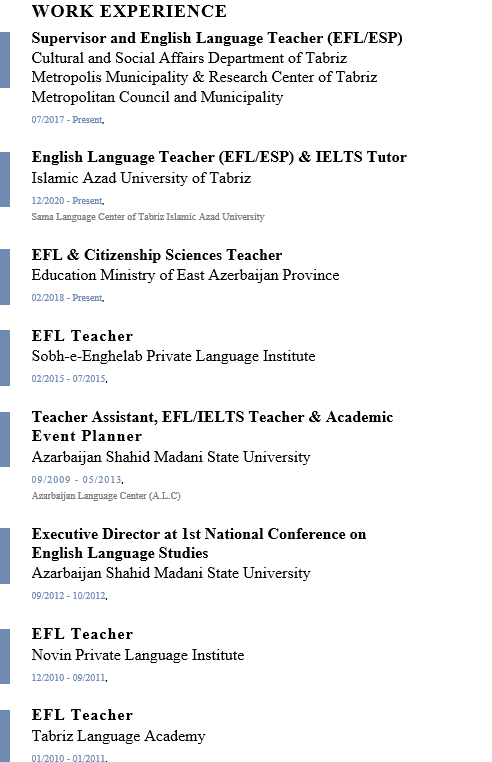Click the 12/2020 - Present date
Viewport: 492px width, 762px height.
pos(68,201)
